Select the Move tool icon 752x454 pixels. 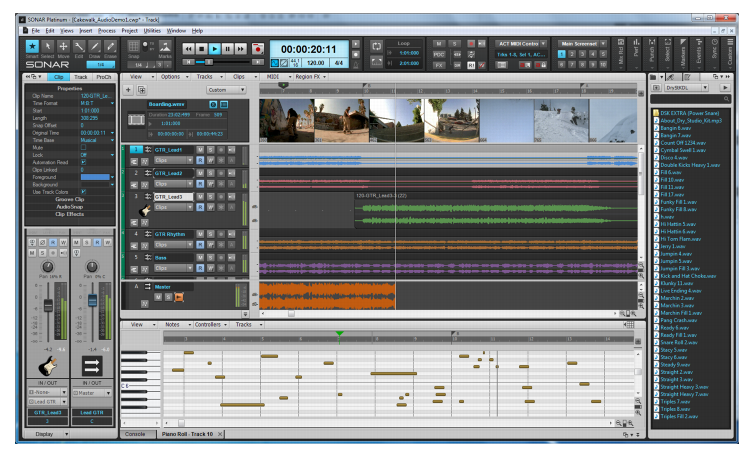(63, 47)
